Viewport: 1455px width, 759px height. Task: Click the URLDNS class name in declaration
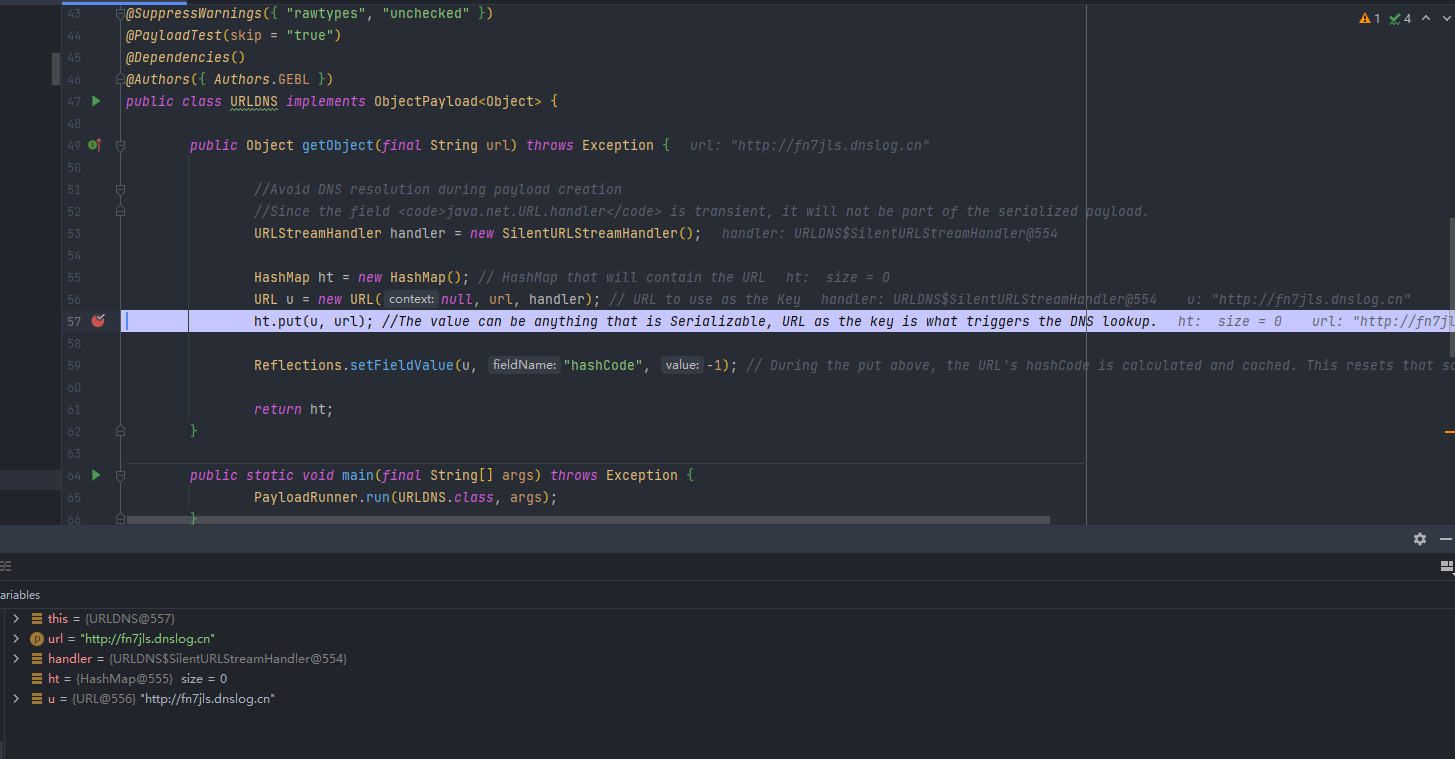254,101
